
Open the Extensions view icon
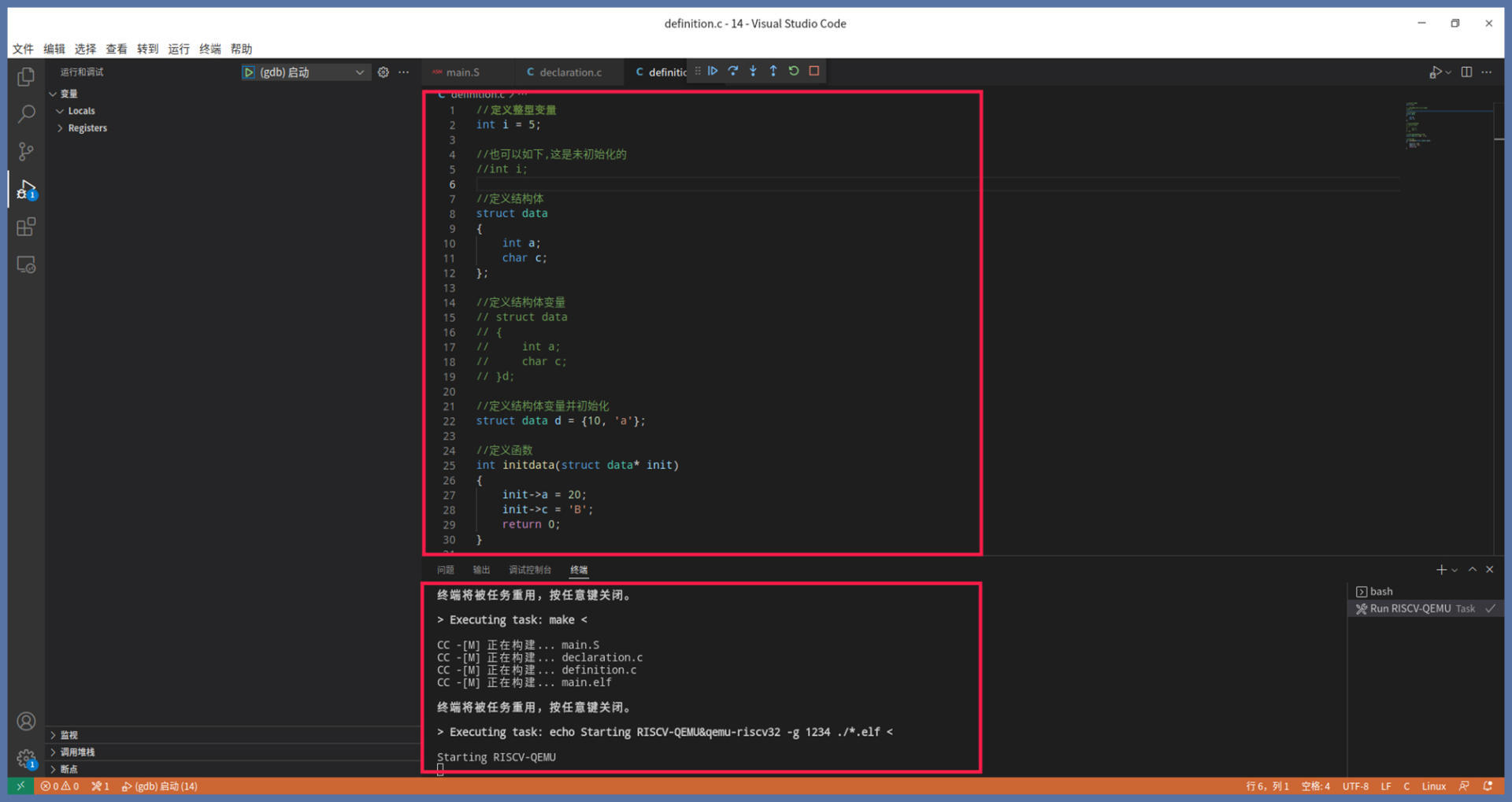(x=26, y=227)
